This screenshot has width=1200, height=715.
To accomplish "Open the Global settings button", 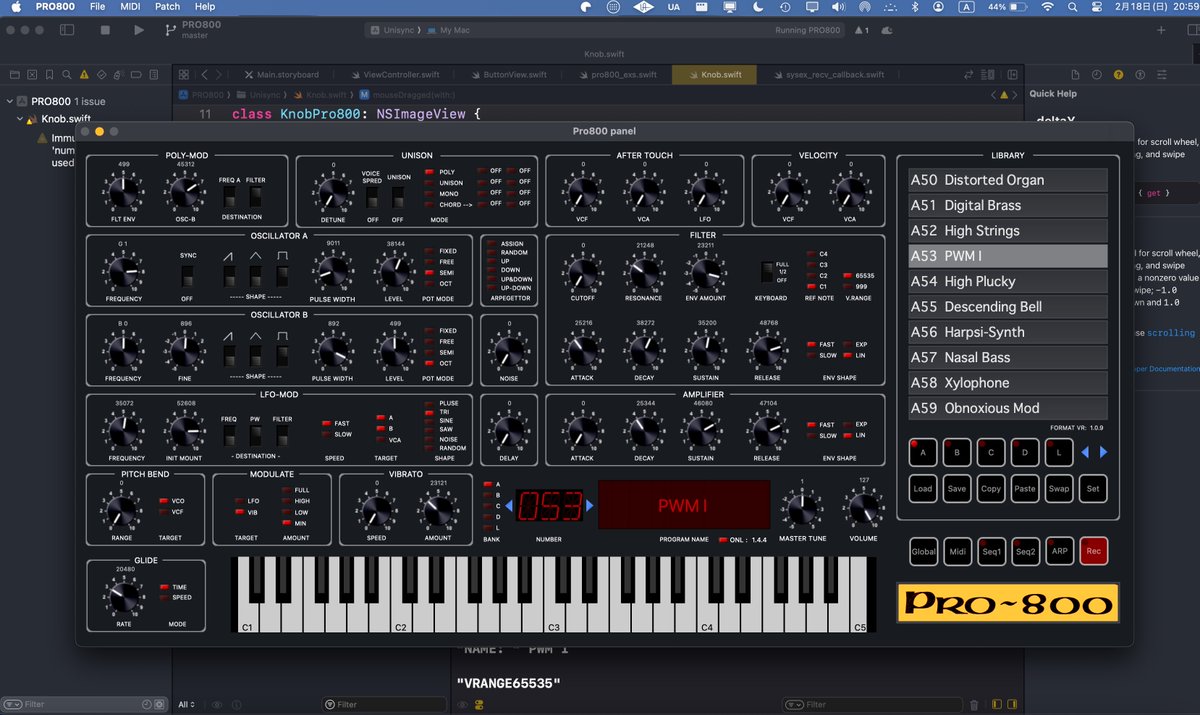I will pyautogui.click(x=923, y=551).
